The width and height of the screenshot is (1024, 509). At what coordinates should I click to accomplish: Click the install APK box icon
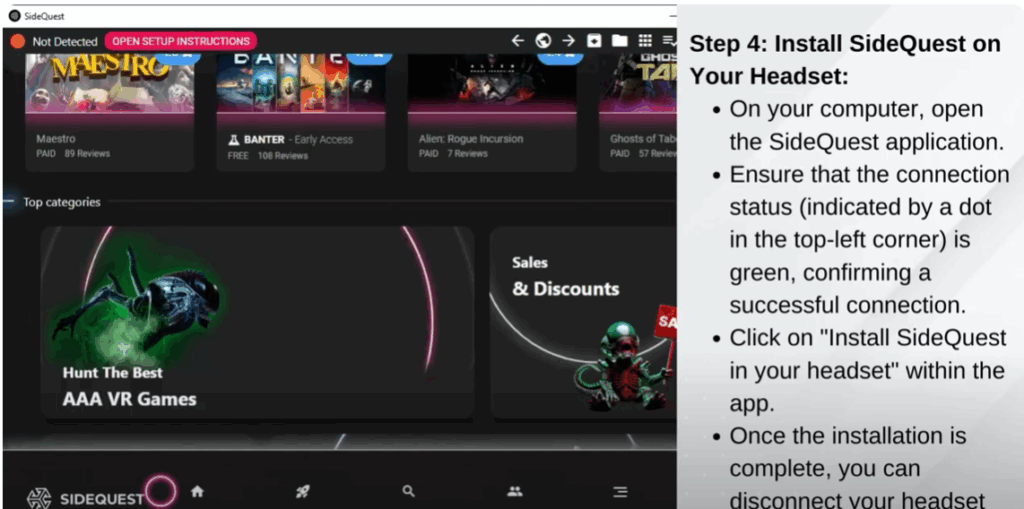[x=594, y=41]
